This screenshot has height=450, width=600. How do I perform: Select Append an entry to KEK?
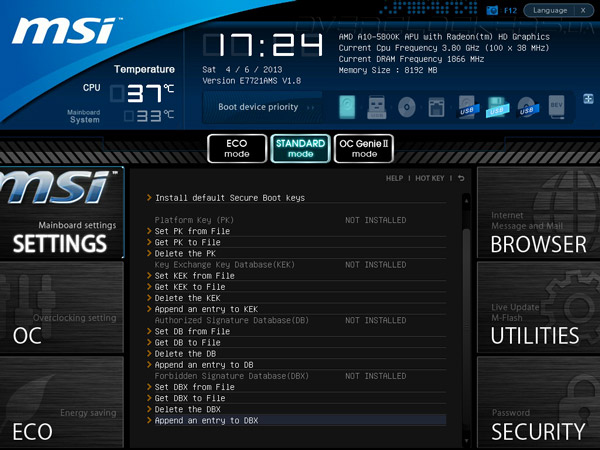pyautogui.click(x=297, y=309)
